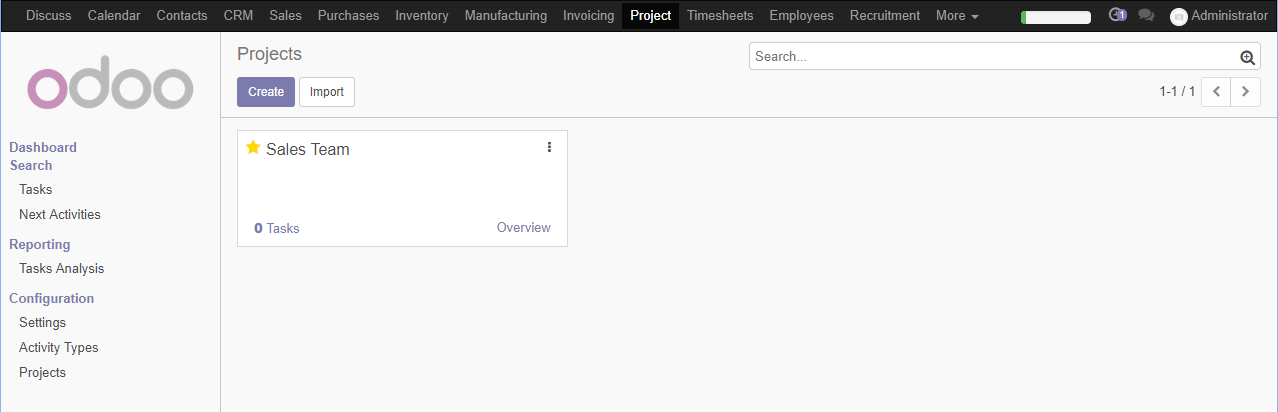
Task: Open the Sales Team project title
Action: click(x=308, y=149)
